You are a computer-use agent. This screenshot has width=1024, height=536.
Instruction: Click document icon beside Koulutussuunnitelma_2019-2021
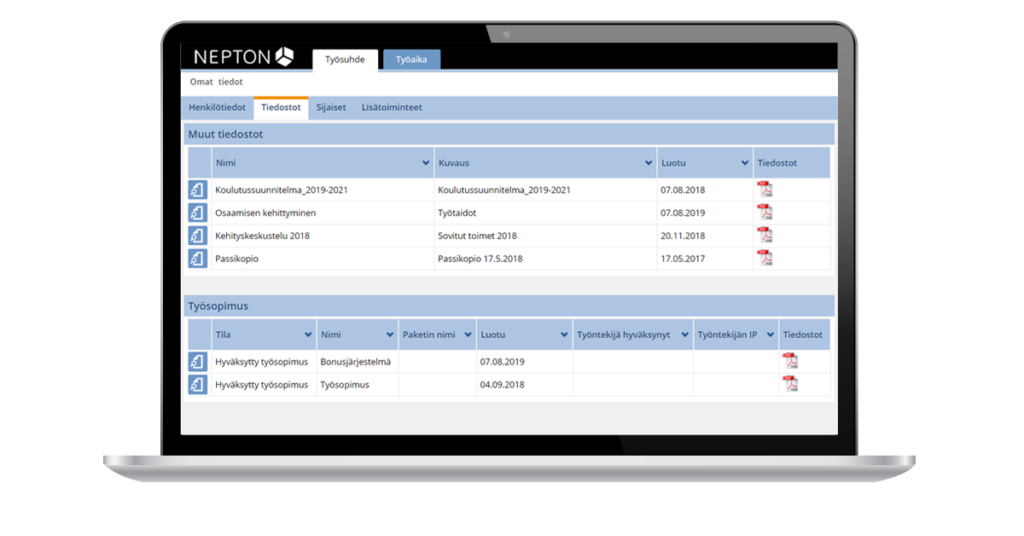pos(198,190)
